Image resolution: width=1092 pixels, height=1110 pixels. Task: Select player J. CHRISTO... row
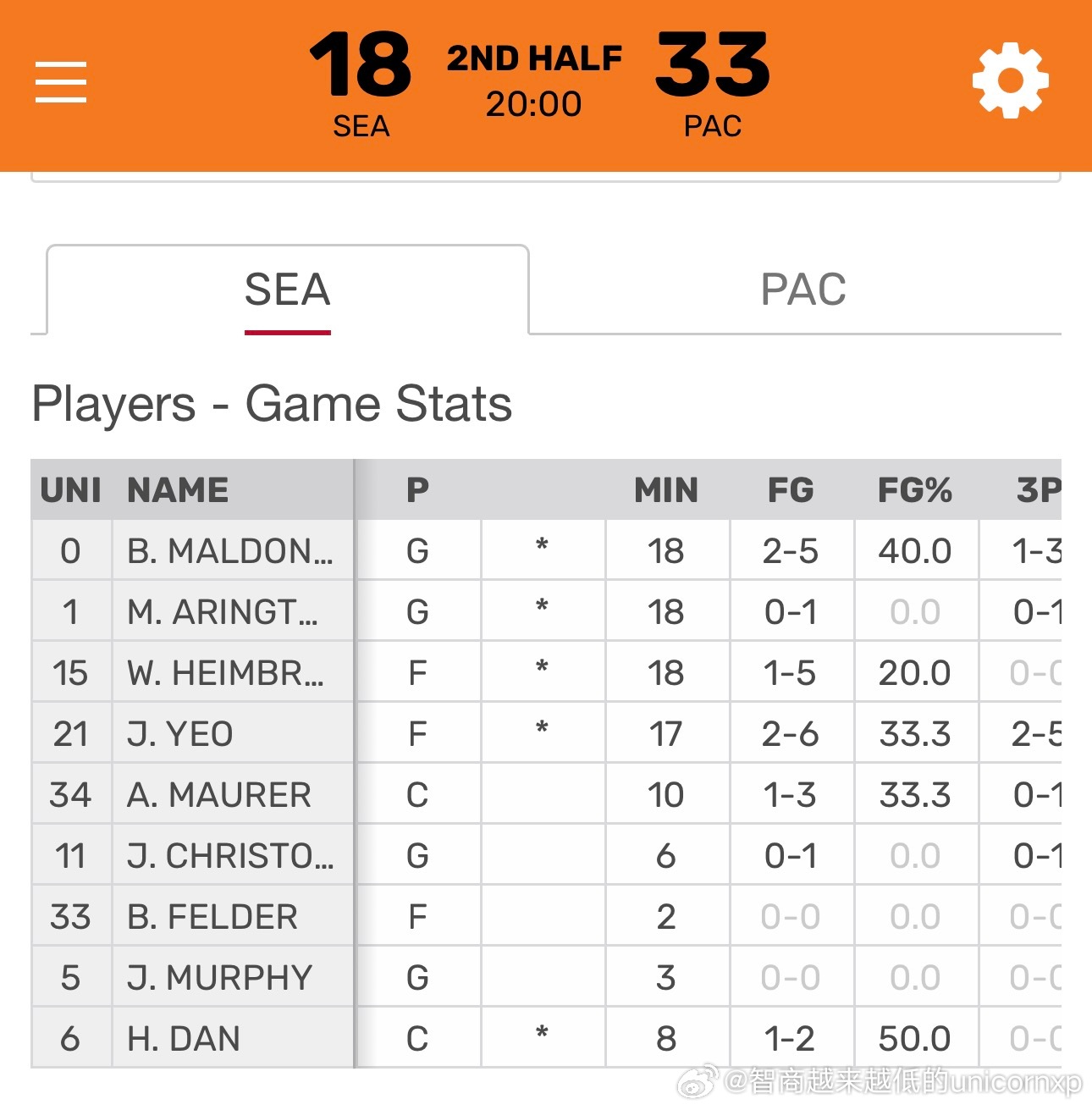(230, 856)
